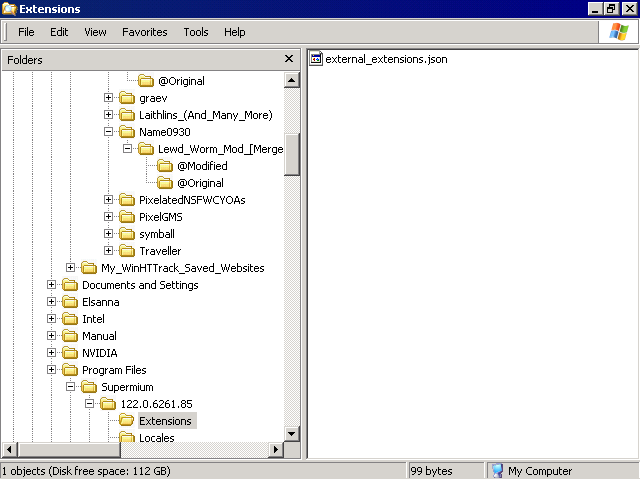Click the horizontal scroll left arrow
Viewport: 640px width, 480px height.
(x=9, y=450)
